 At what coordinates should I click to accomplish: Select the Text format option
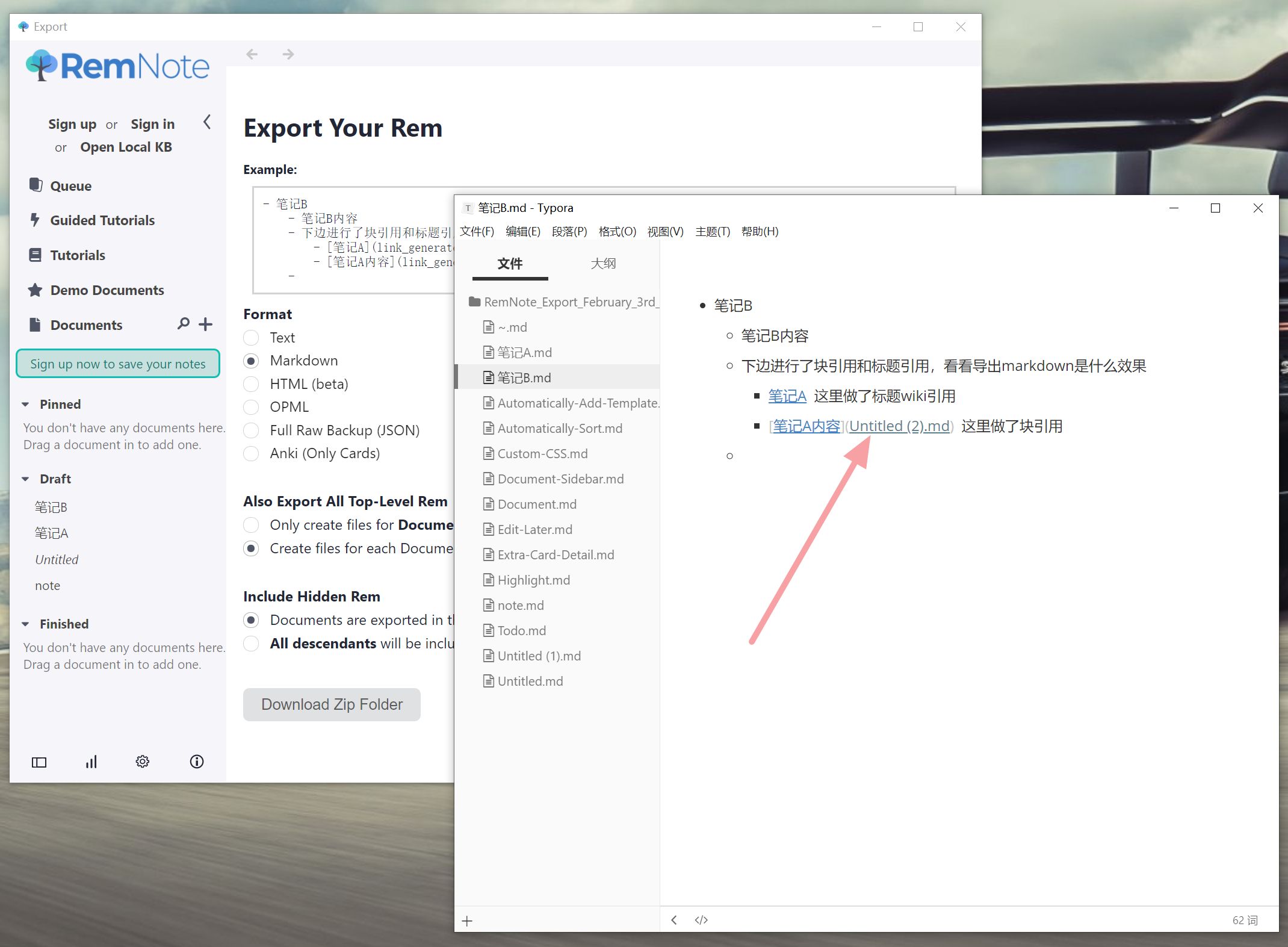coord(251,338)
